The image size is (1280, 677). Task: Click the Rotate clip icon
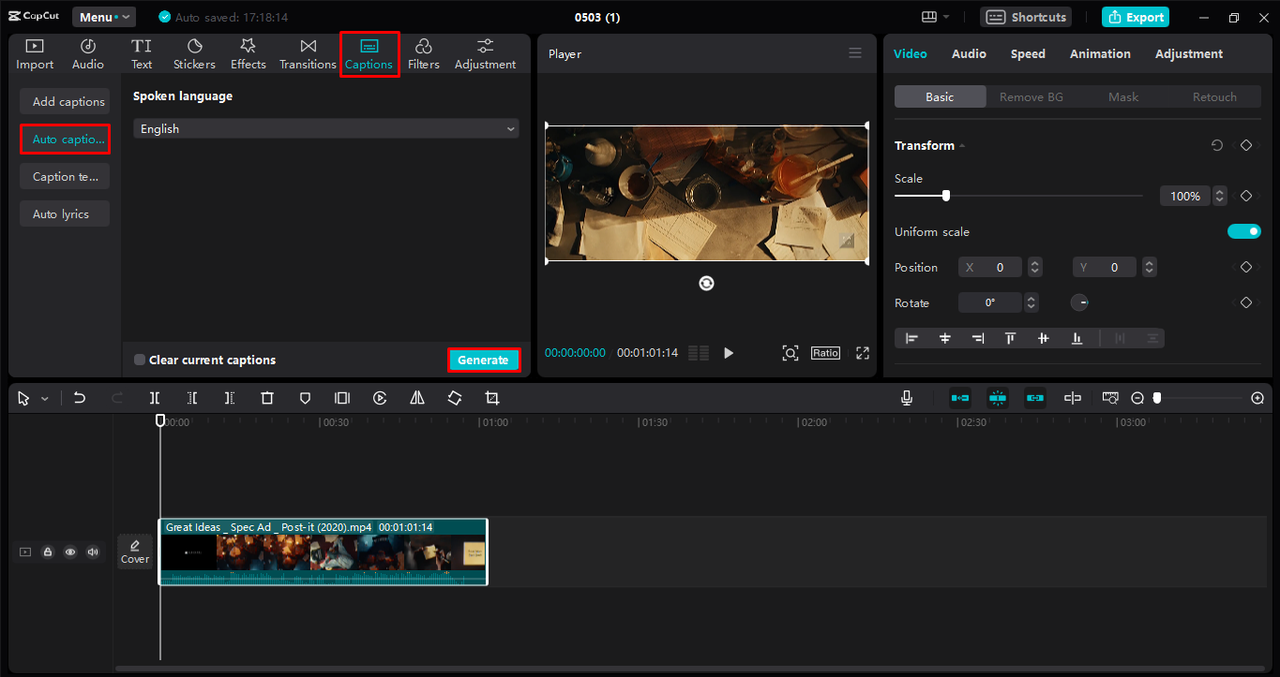pos(454,398)
